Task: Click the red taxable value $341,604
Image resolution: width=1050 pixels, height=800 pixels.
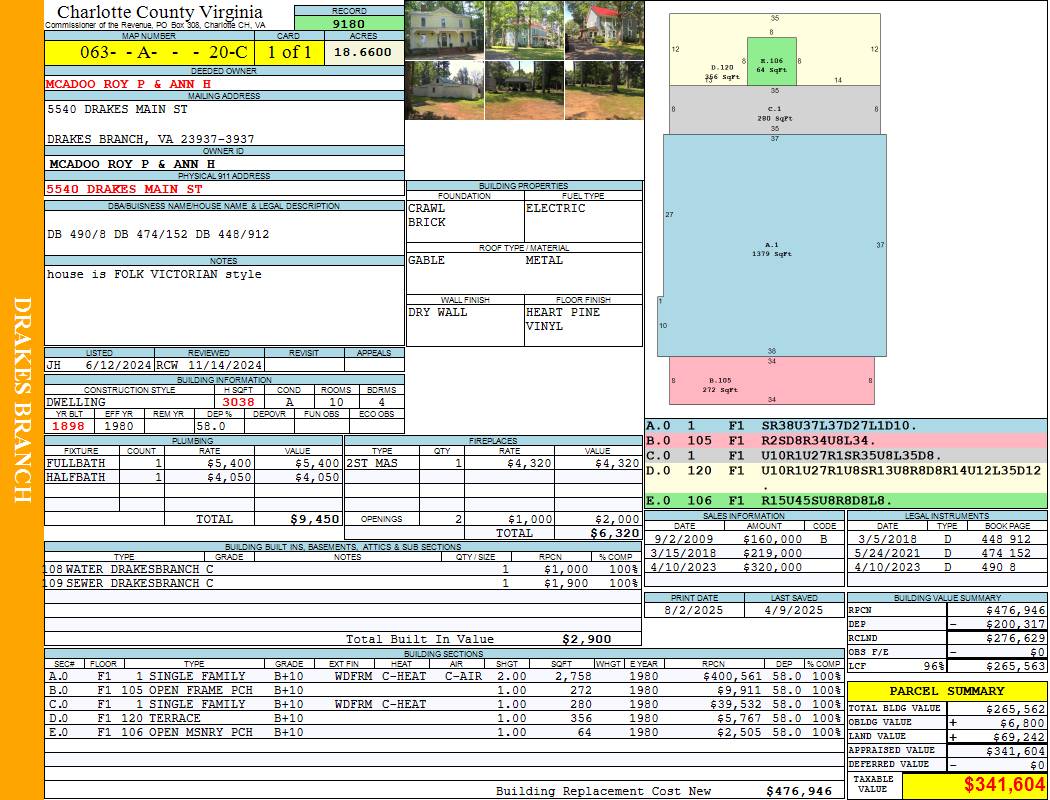Action: point(974,785)
